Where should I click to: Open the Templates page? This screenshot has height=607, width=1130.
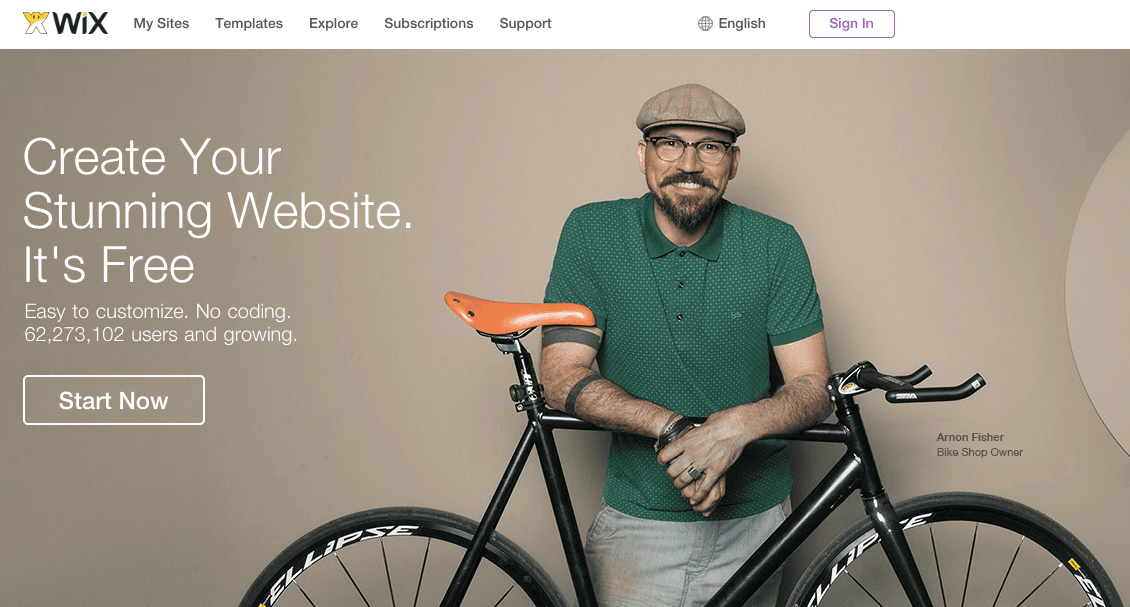(249, 23)
